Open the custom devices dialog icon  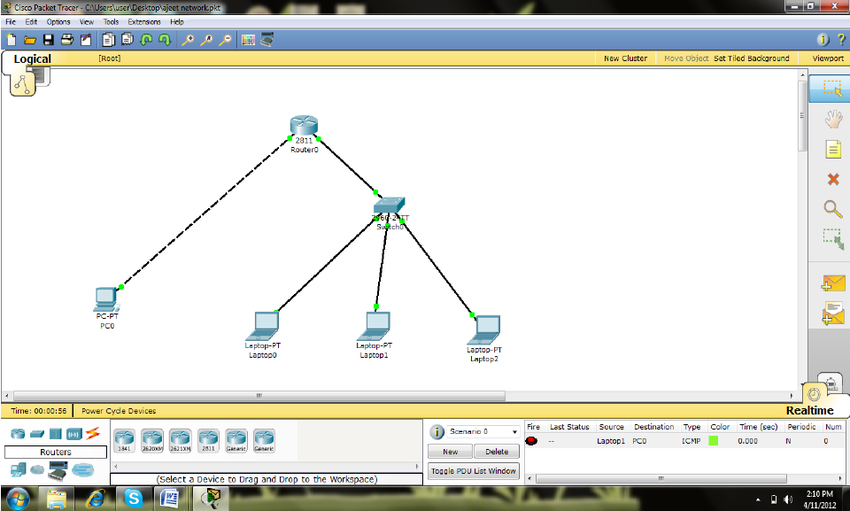267,40
